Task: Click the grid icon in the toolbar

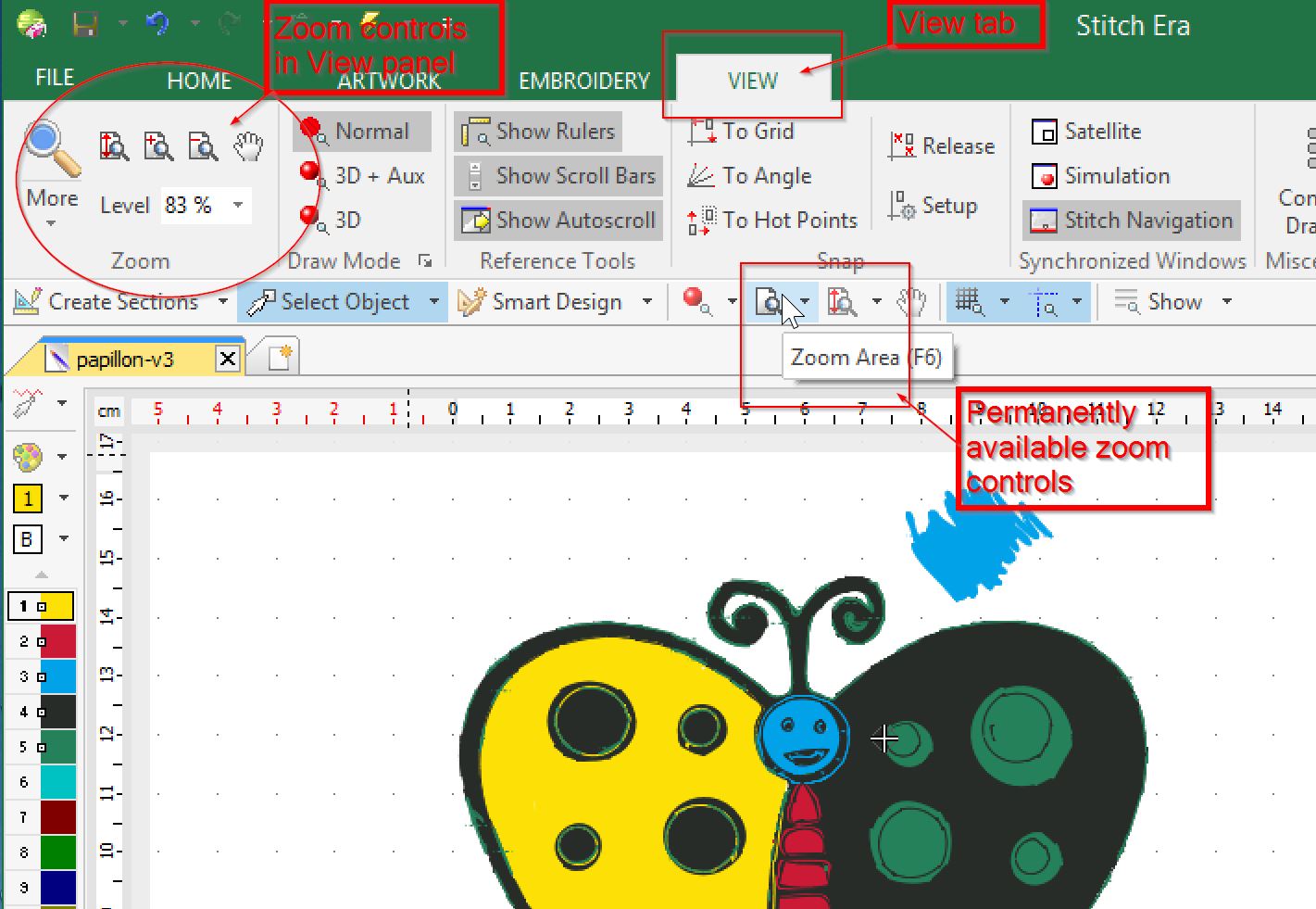Action: coord(969,302)
